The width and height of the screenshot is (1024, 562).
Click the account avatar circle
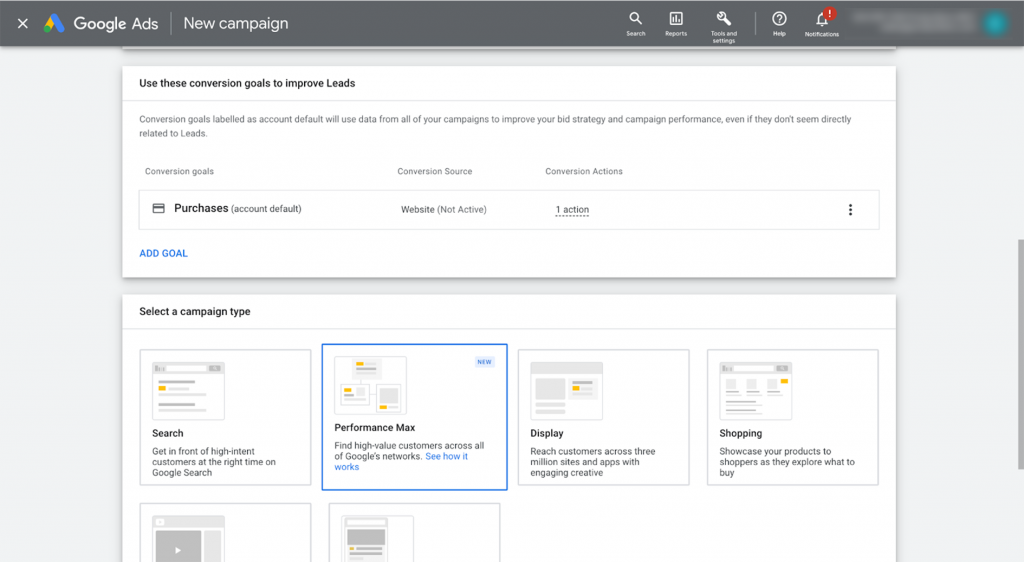click(995, 23)
